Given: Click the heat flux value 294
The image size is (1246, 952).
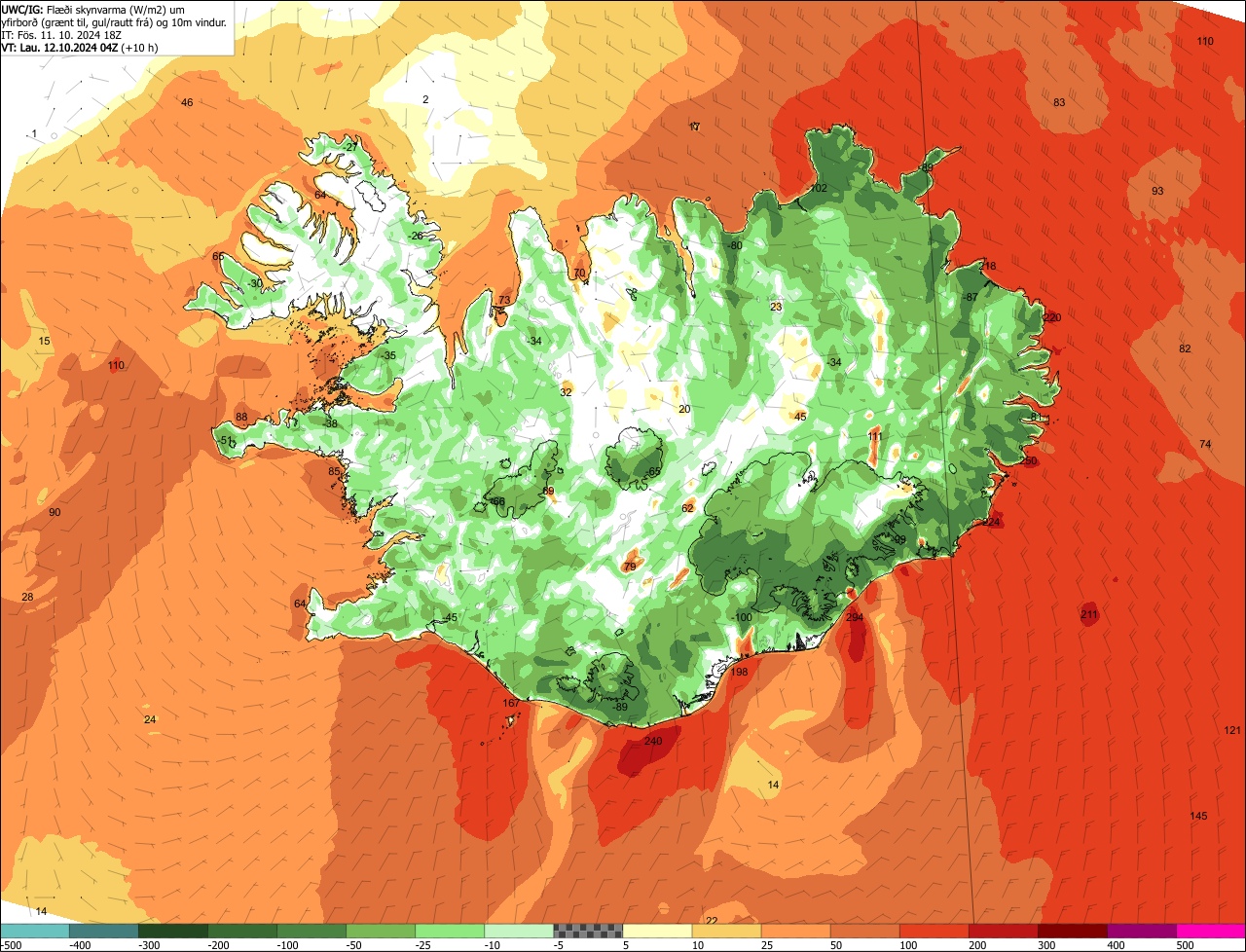Looking at the screenshot, I should point(855,618).
